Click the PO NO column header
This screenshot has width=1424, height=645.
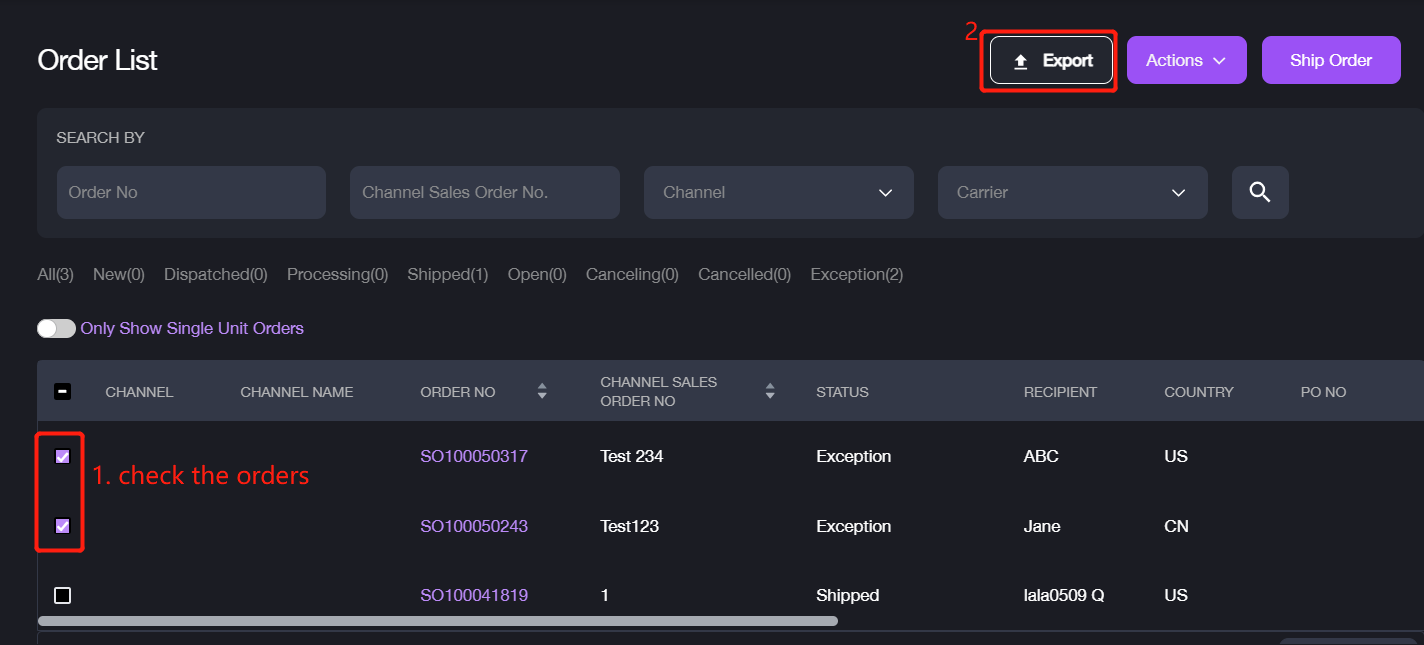[1323, 392]
